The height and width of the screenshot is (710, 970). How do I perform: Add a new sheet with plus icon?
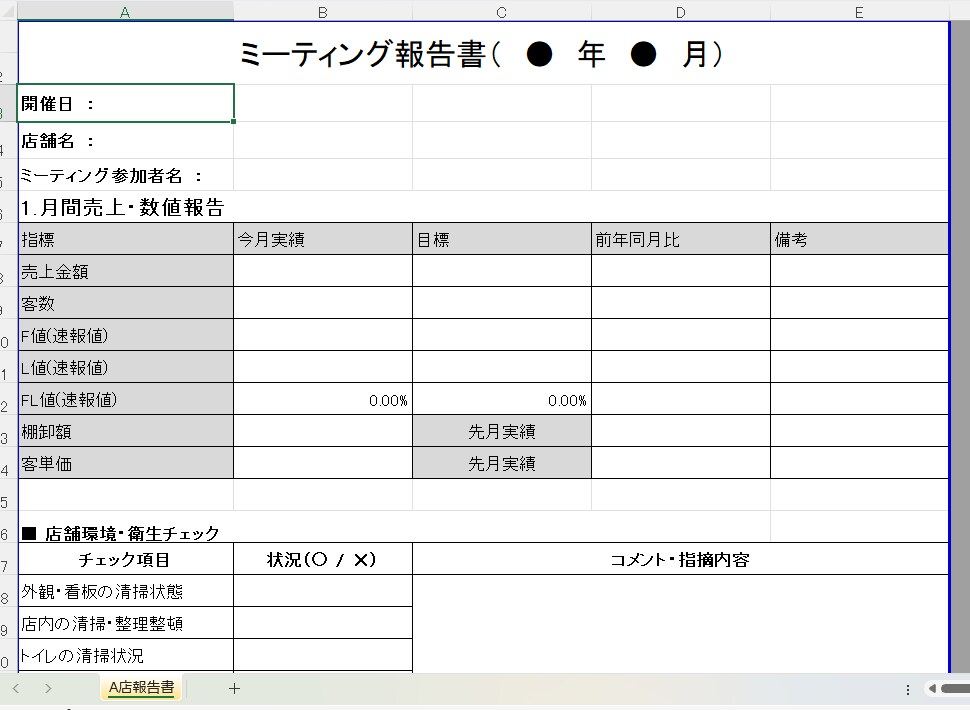(234, 688)
